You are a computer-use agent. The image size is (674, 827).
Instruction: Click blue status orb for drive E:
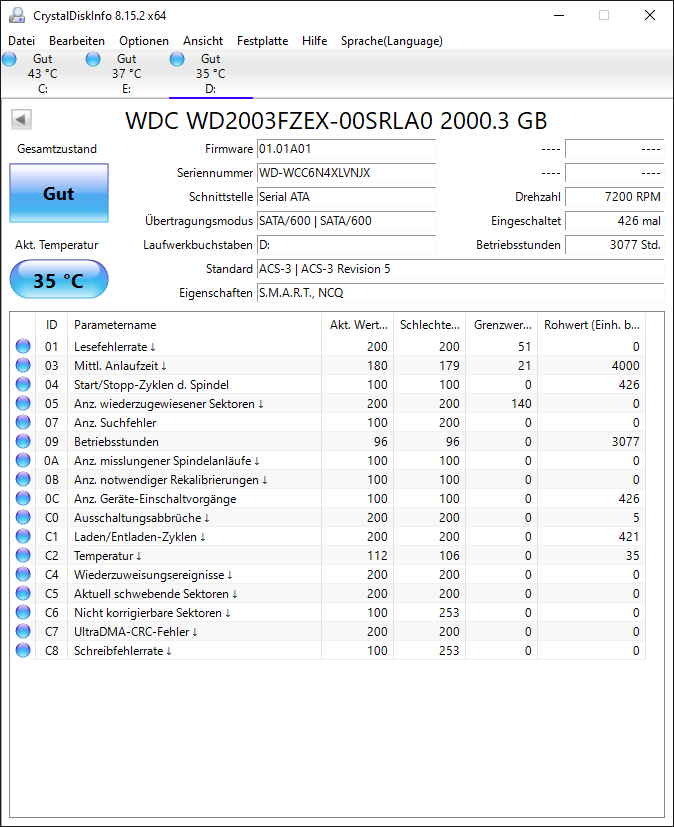(93, 59)
